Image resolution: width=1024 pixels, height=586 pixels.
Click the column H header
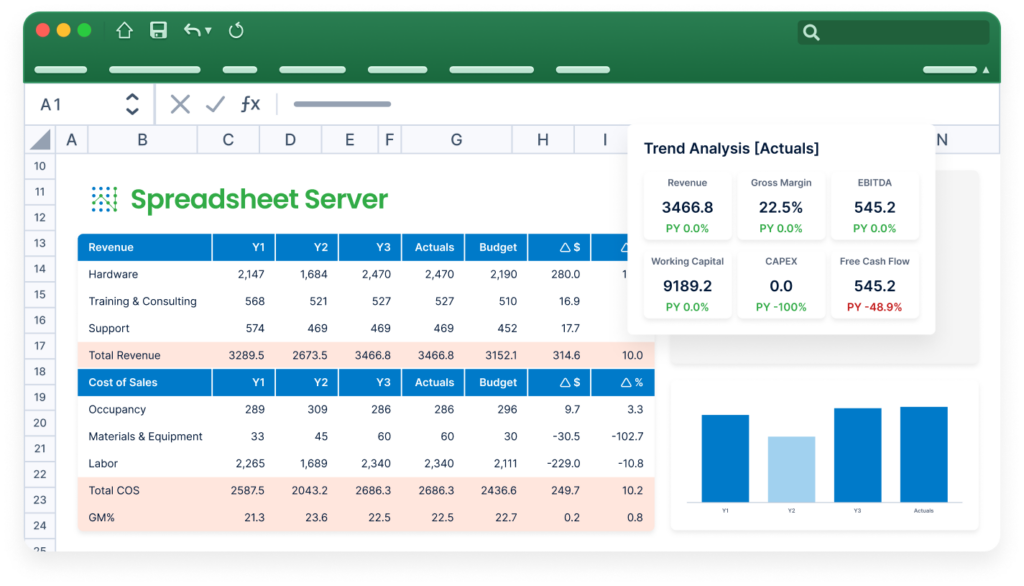[543, 140]
